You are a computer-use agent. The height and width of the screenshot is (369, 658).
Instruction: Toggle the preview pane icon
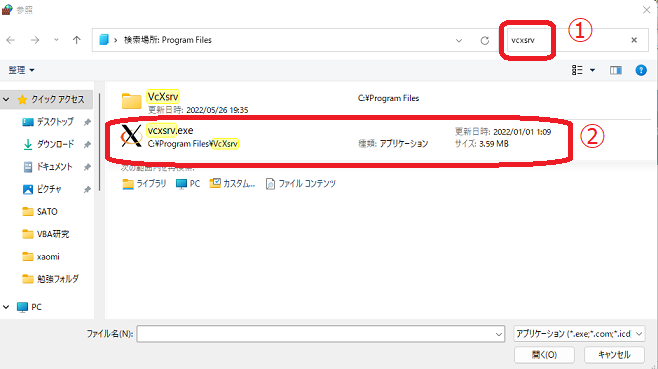(616, 70)
